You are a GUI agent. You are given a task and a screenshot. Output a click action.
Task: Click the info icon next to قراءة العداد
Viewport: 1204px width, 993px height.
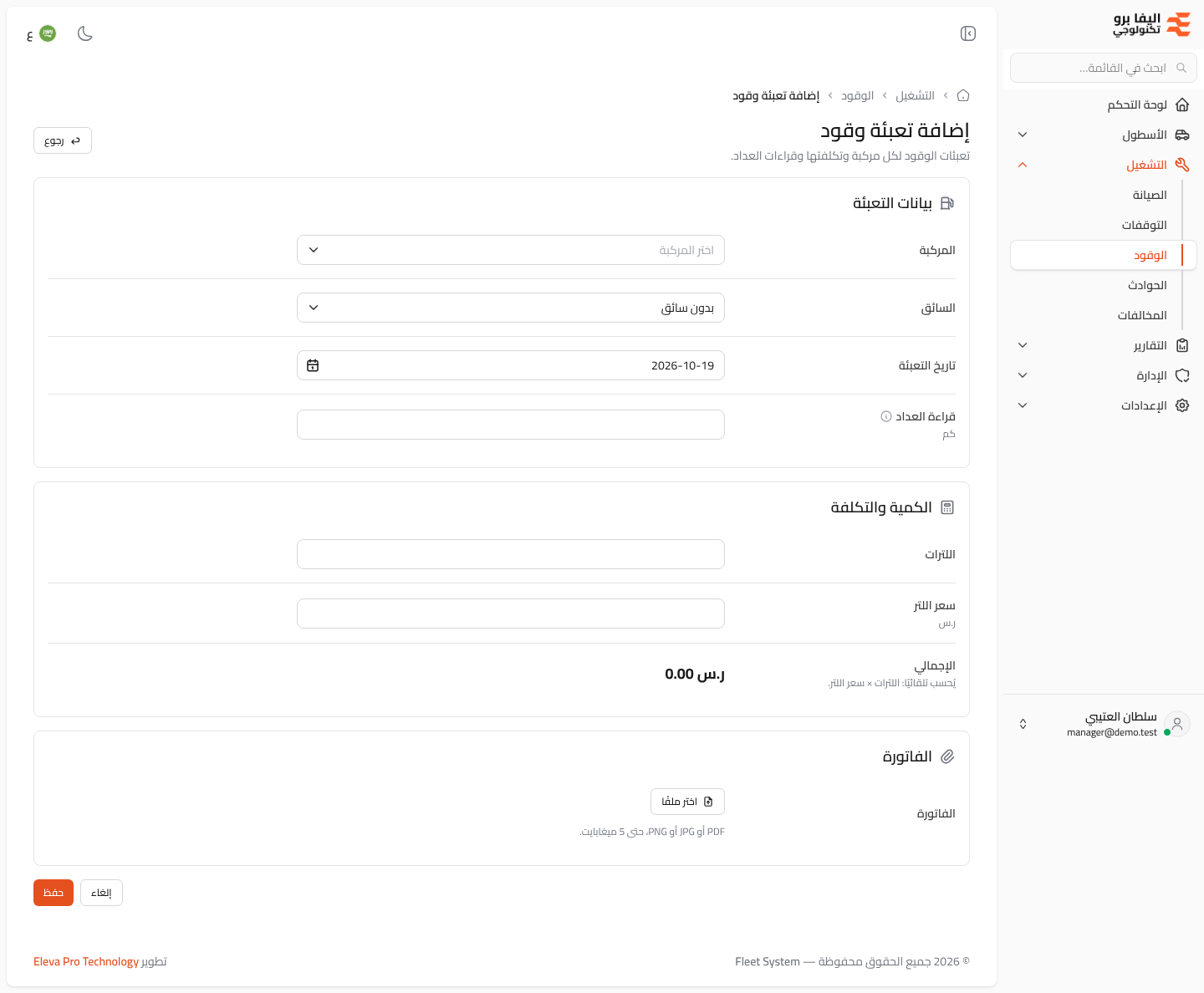(886, 416)
